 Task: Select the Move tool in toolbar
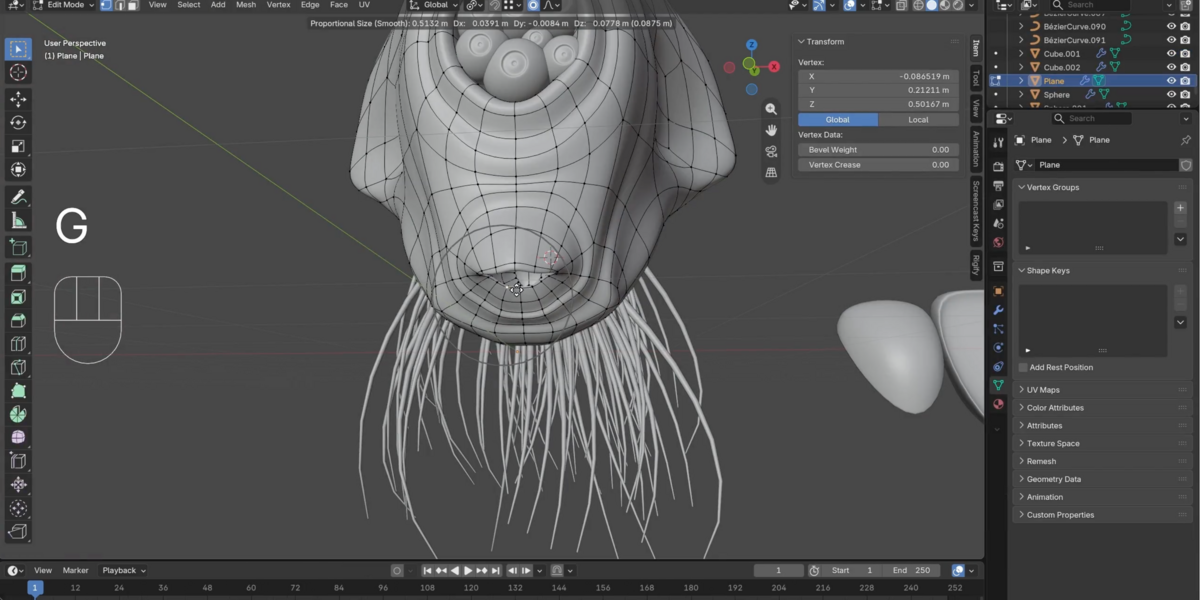point(18,98)
